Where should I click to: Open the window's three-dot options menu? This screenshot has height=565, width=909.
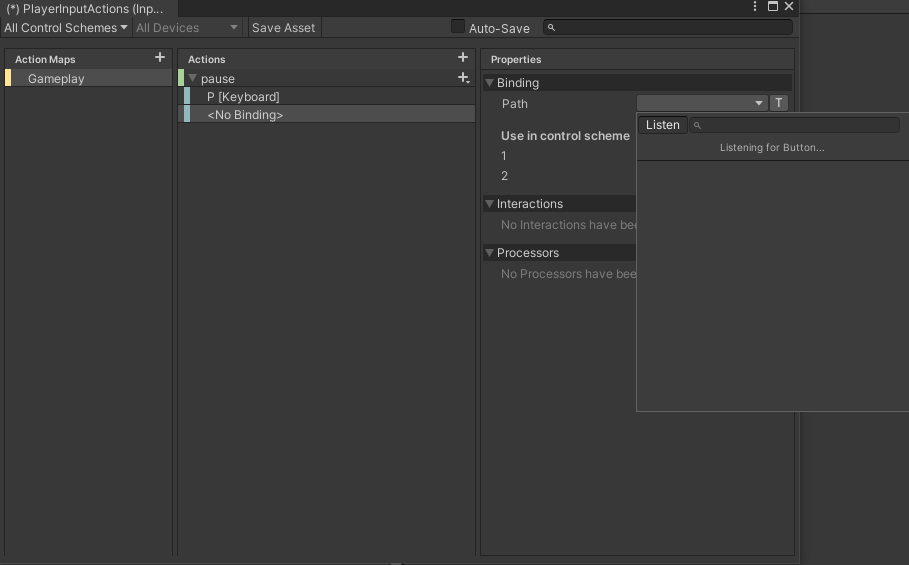coord(755,7)
